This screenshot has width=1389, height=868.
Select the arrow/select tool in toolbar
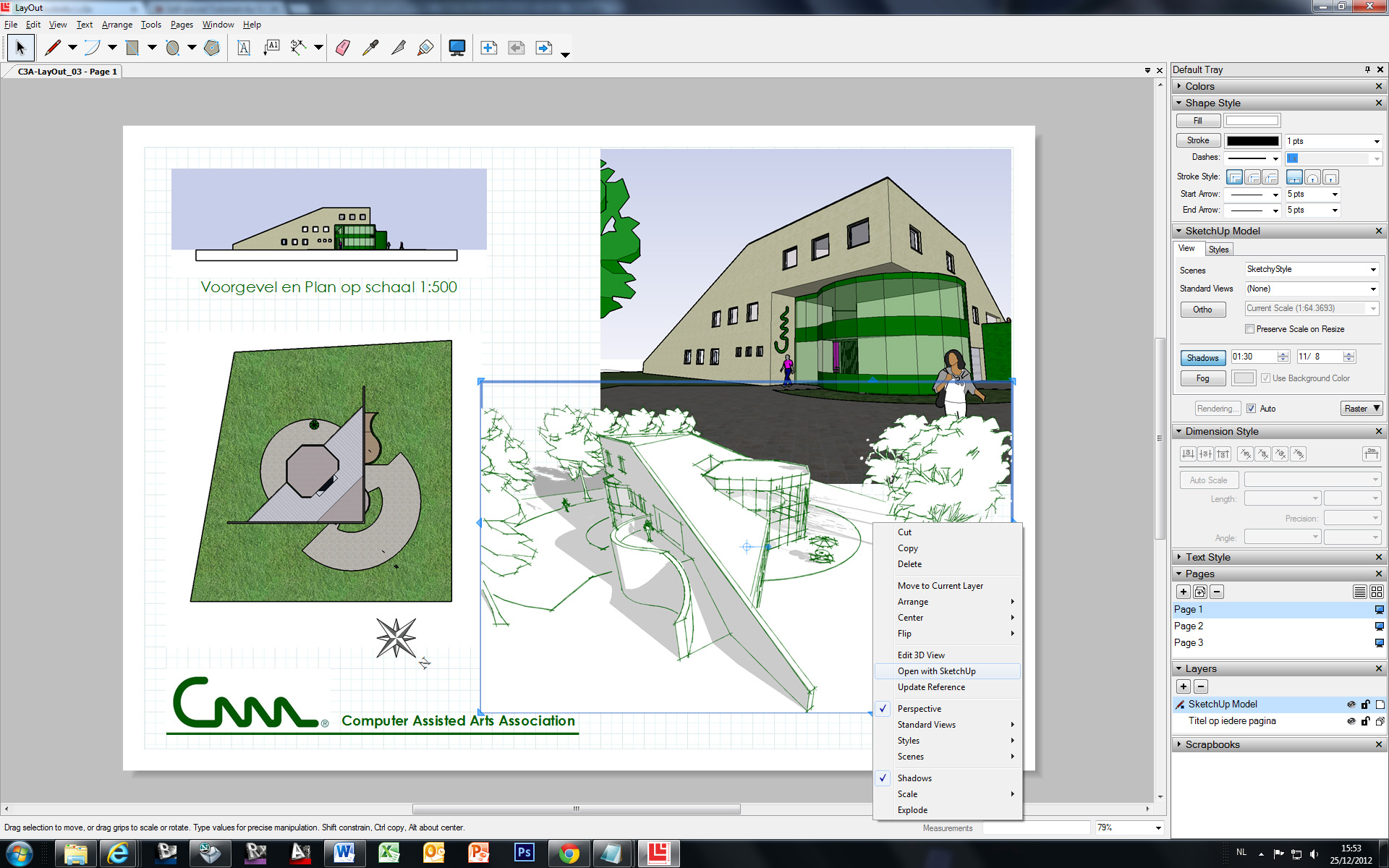pyautogui.click(x=19, y=48)
